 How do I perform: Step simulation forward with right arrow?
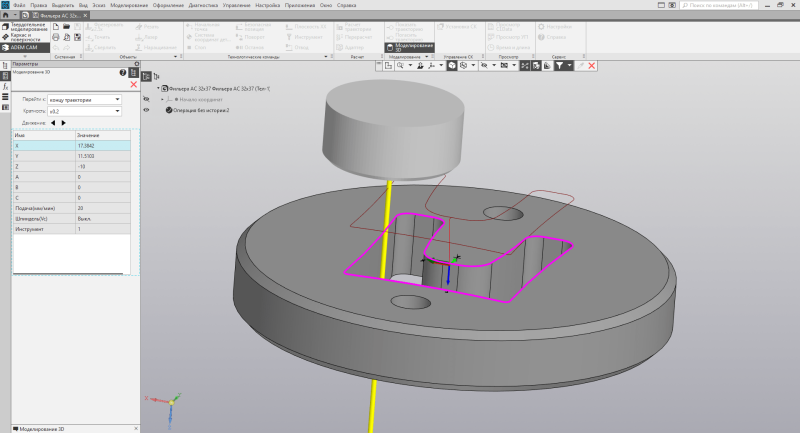point(64,123)
